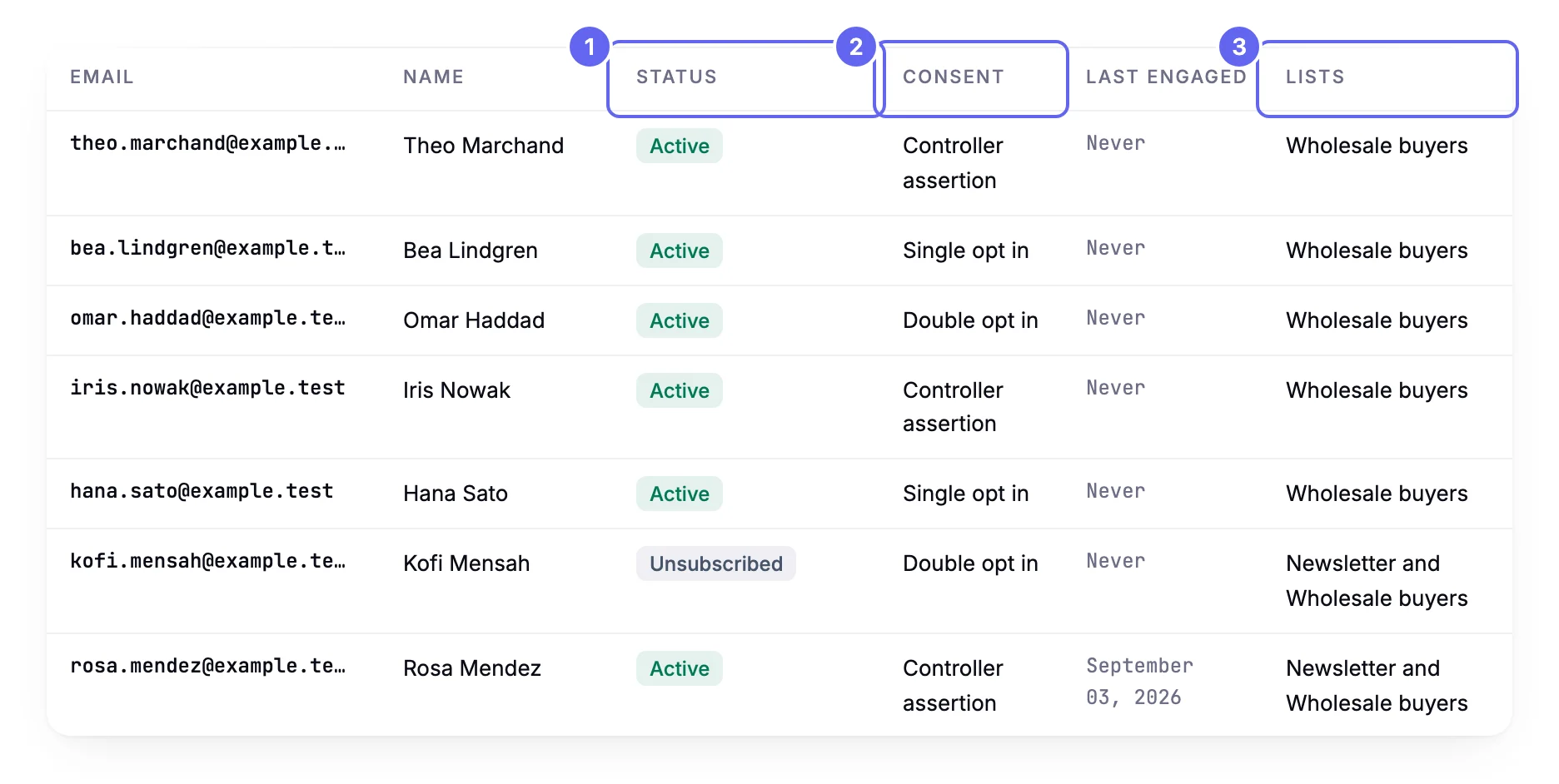Click Wholesale buyers in Bea Lindgren's row

click(1377, 251)
